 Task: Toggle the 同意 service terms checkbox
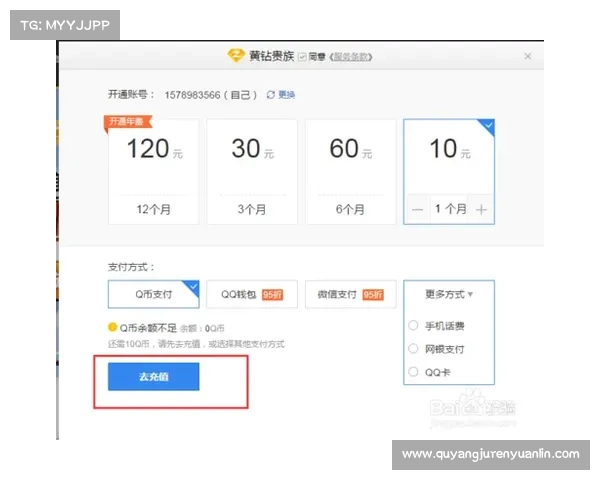tap(302, 57)
